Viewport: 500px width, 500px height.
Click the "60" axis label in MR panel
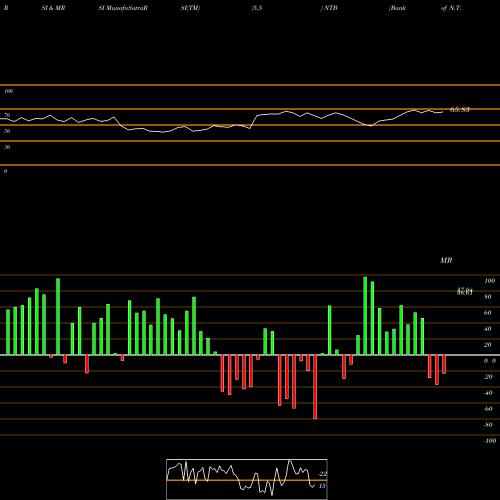click(488, 313)
